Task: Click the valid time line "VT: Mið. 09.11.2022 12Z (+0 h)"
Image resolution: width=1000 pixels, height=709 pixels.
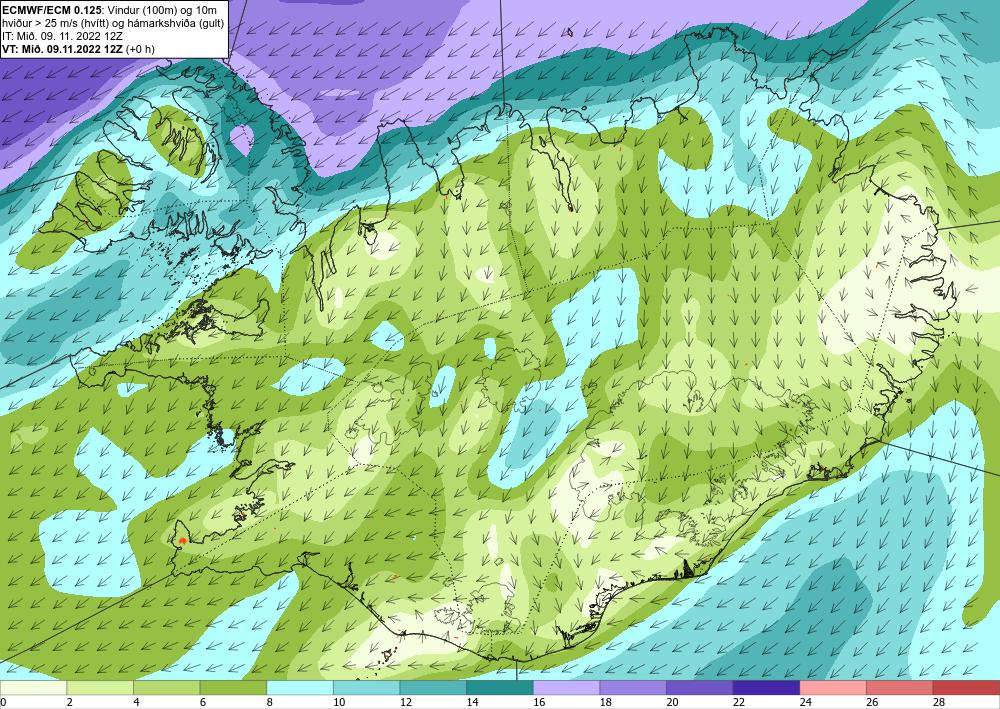Action: (78, 48)
